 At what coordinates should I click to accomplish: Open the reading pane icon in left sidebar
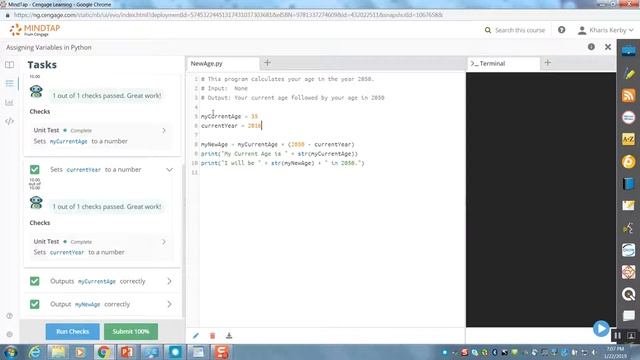(x=9, y=64)
